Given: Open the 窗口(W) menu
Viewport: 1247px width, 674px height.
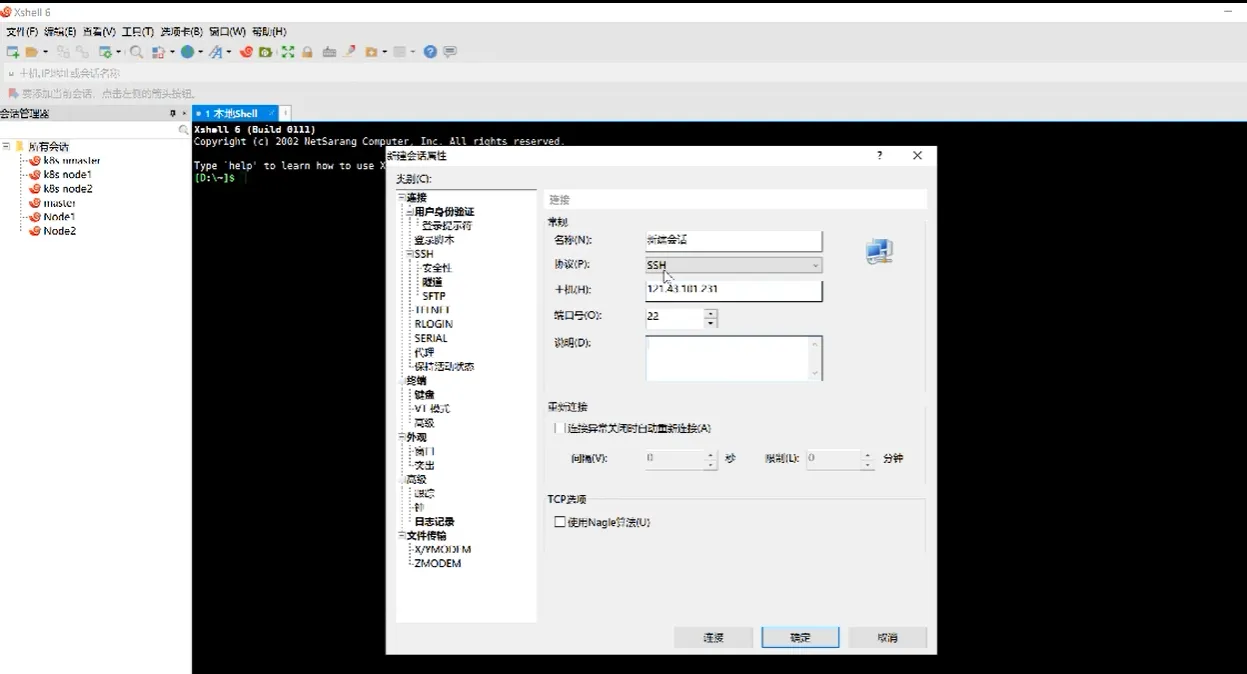Looking at the screenshot, I should [228, 32].
